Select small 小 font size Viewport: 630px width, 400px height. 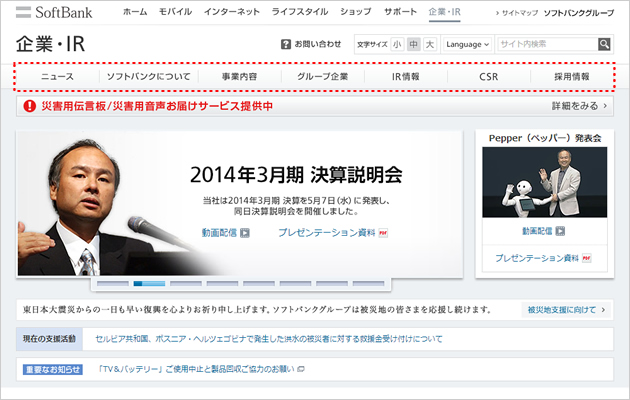[397, 44]
